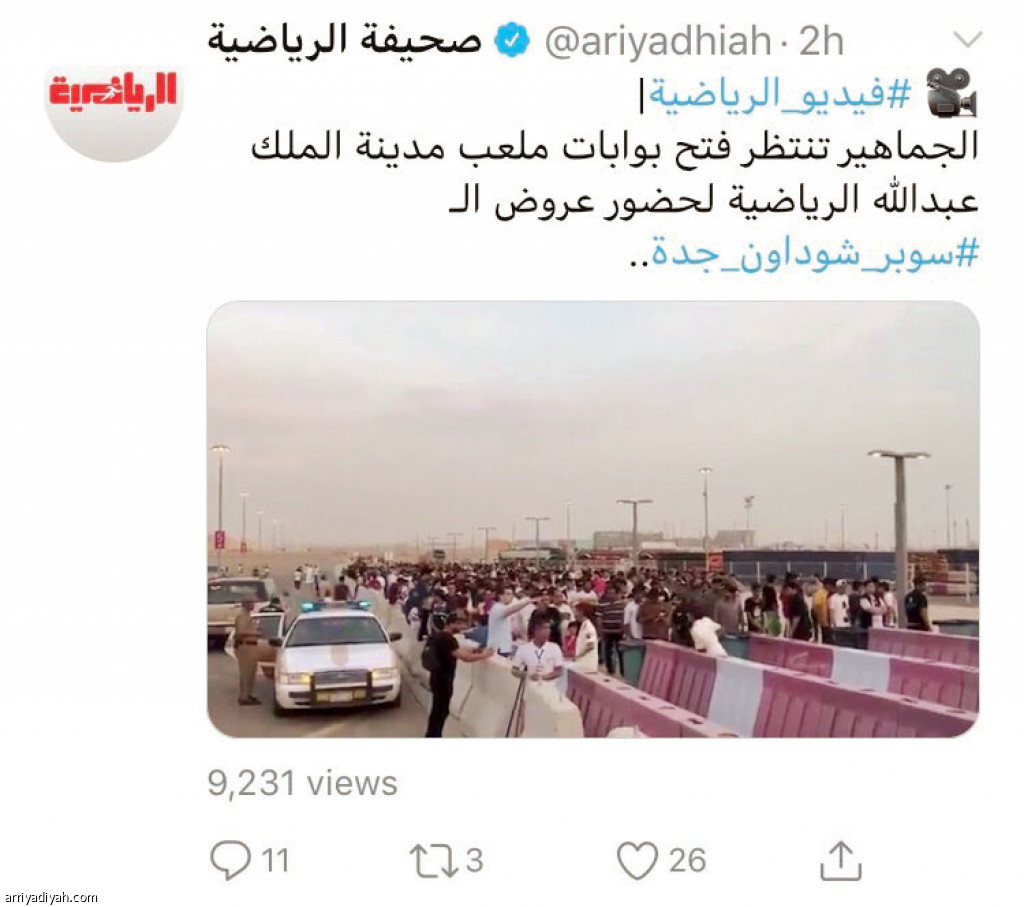Image resolution: width=1024 pixels, height=907 pixels.
Task: Click the 2h timestamp
Action: [x=822, y=41]
